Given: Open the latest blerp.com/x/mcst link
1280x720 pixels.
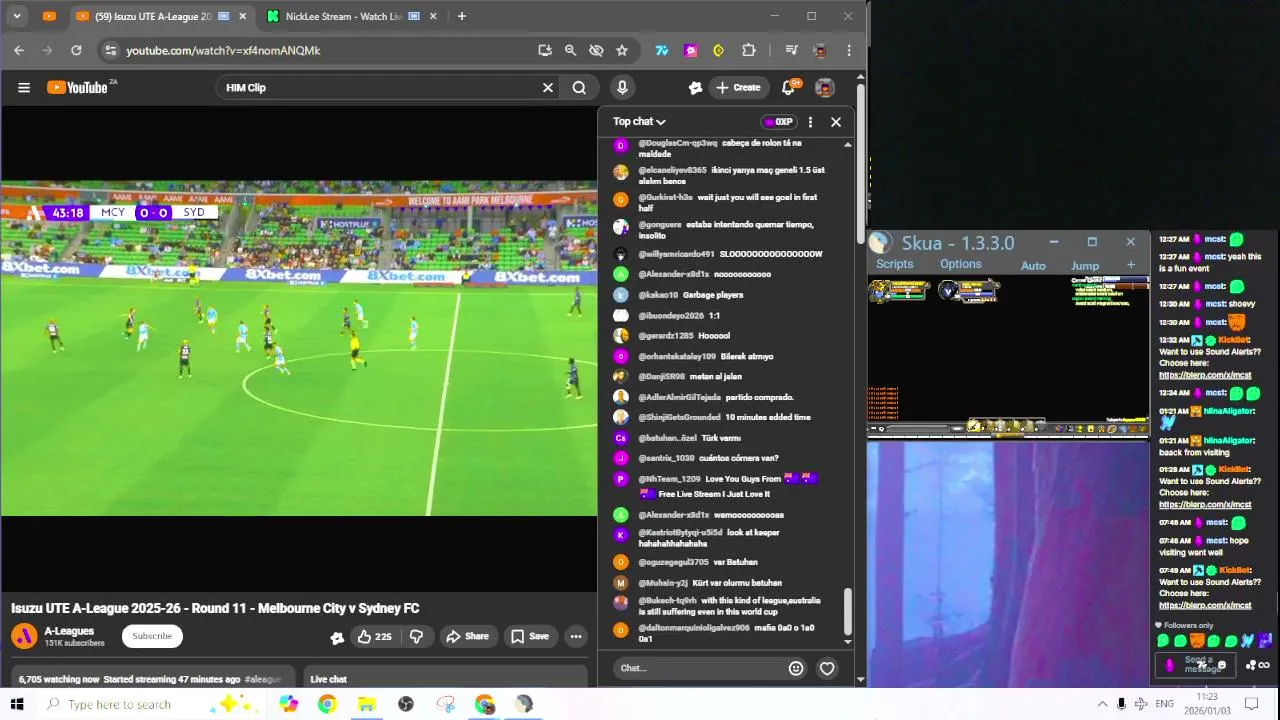Looking at the screenshot, I should [x=1205, y=605].
